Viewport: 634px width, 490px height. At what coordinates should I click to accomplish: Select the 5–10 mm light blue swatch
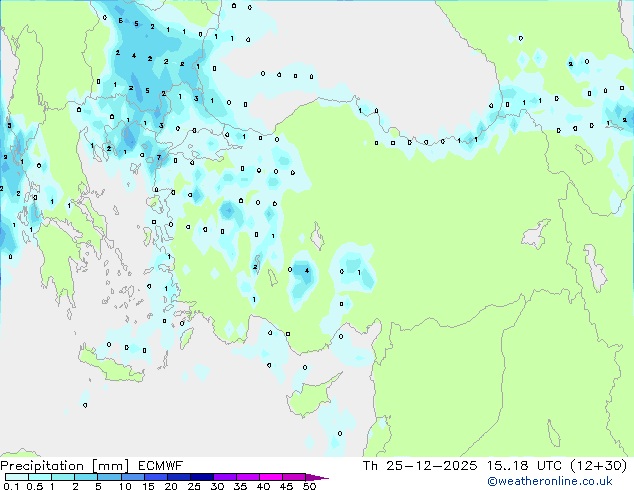click(x=109, y=477)
